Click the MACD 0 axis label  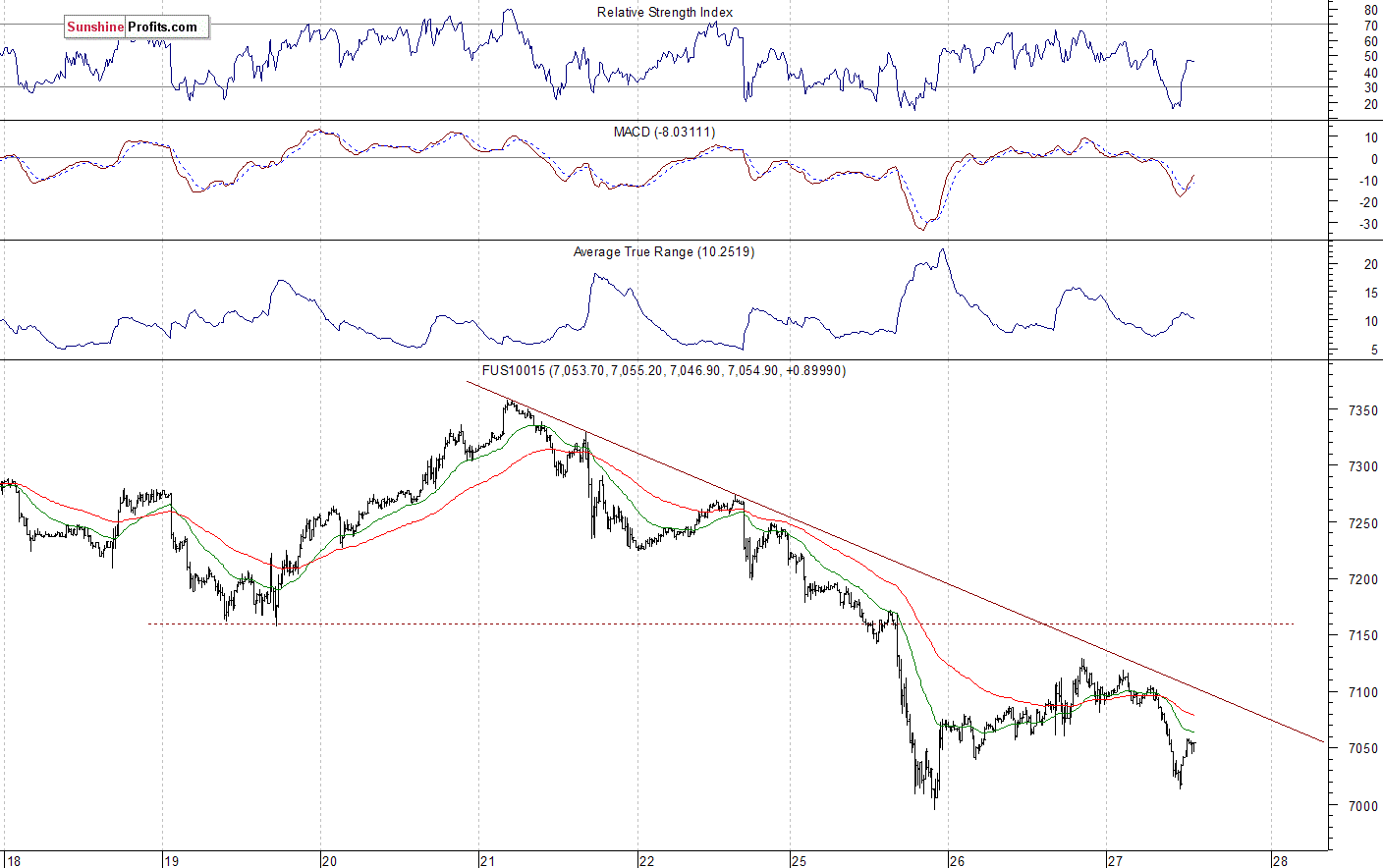(1374, 159)
